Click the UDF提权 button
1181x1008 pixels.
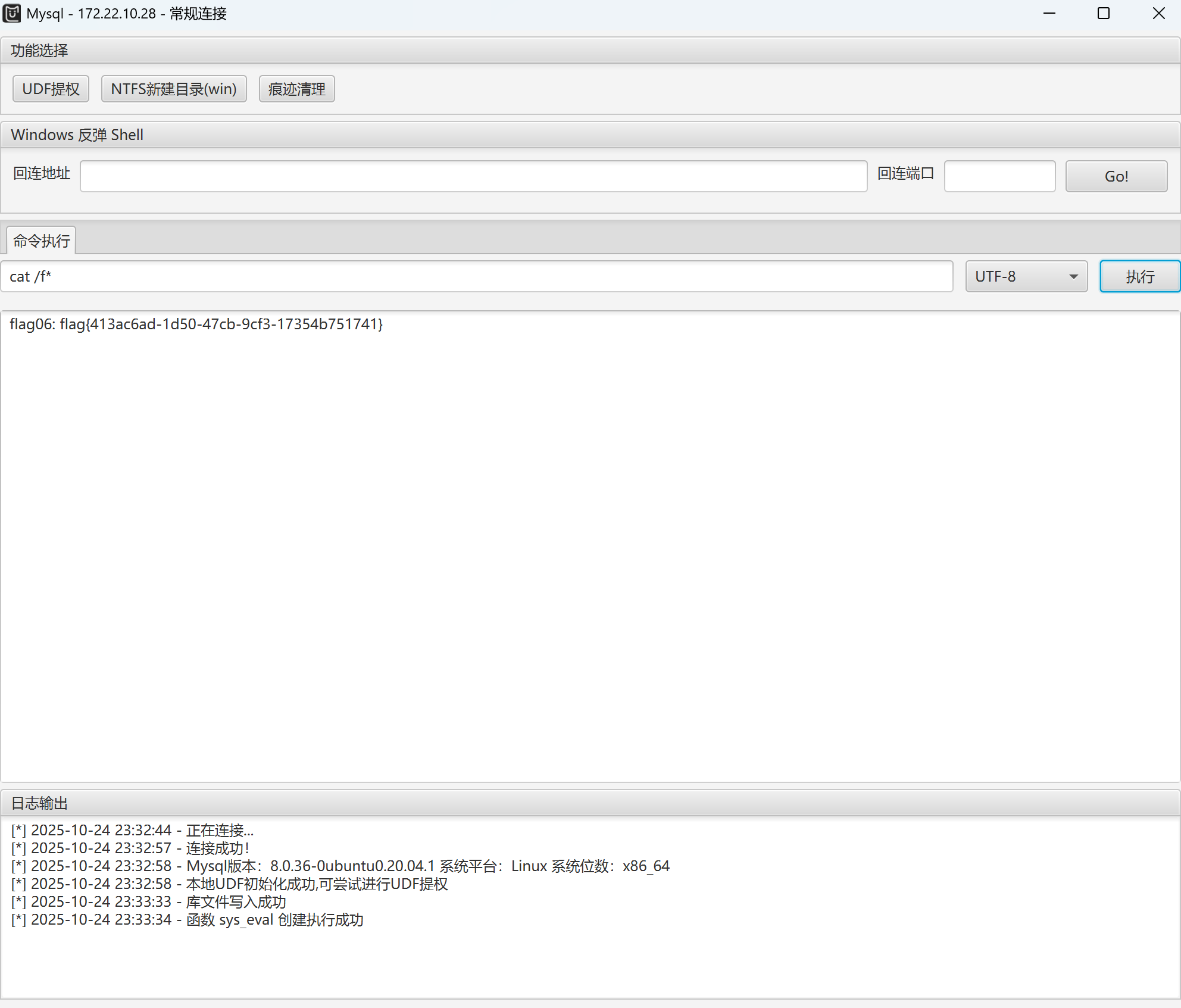click(x=51, y=89)
